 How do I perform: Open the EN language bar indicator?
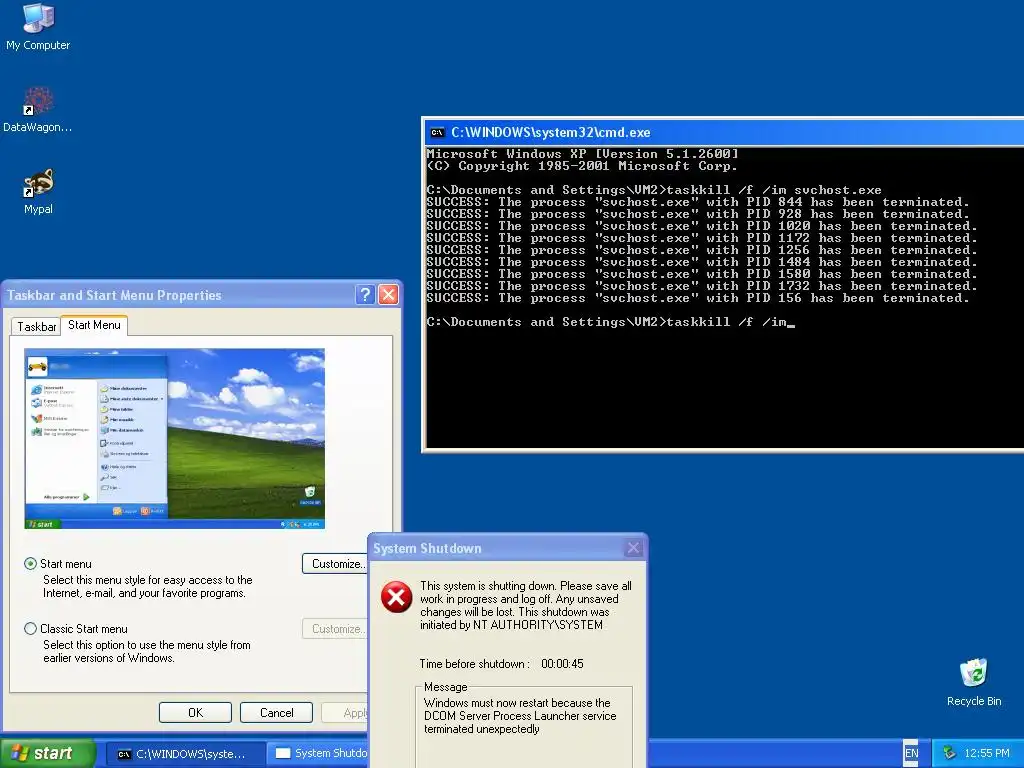point(911,753)
